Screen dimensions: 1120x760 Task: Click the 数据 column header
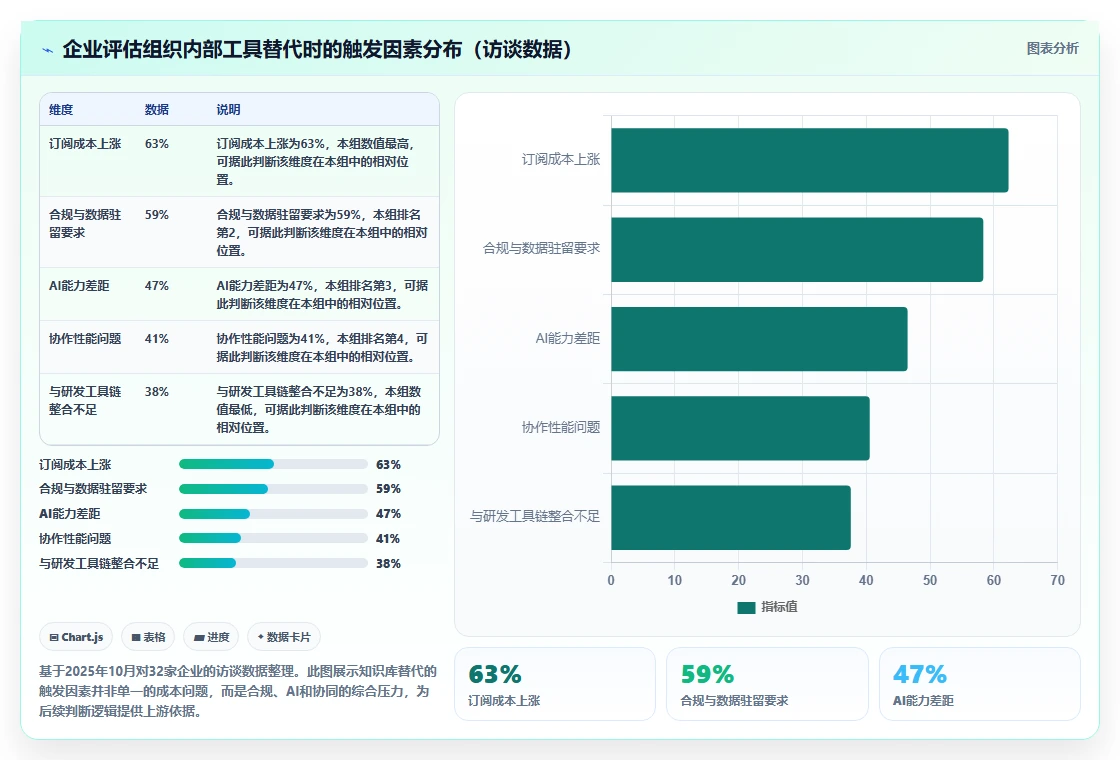pyautogui.click(x=156, y=109)
